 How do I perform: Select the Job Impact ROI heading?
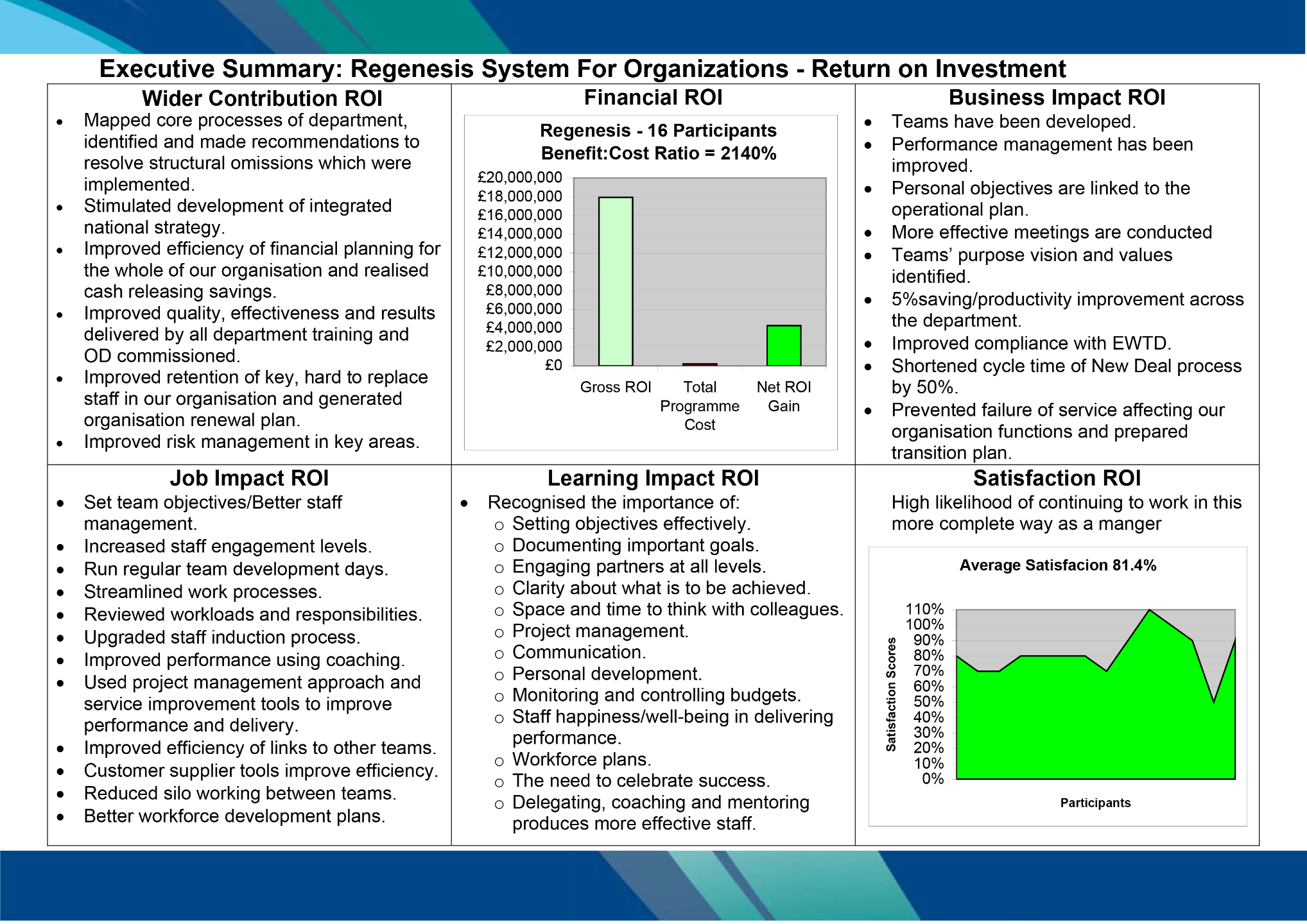(x=249, y=478)
